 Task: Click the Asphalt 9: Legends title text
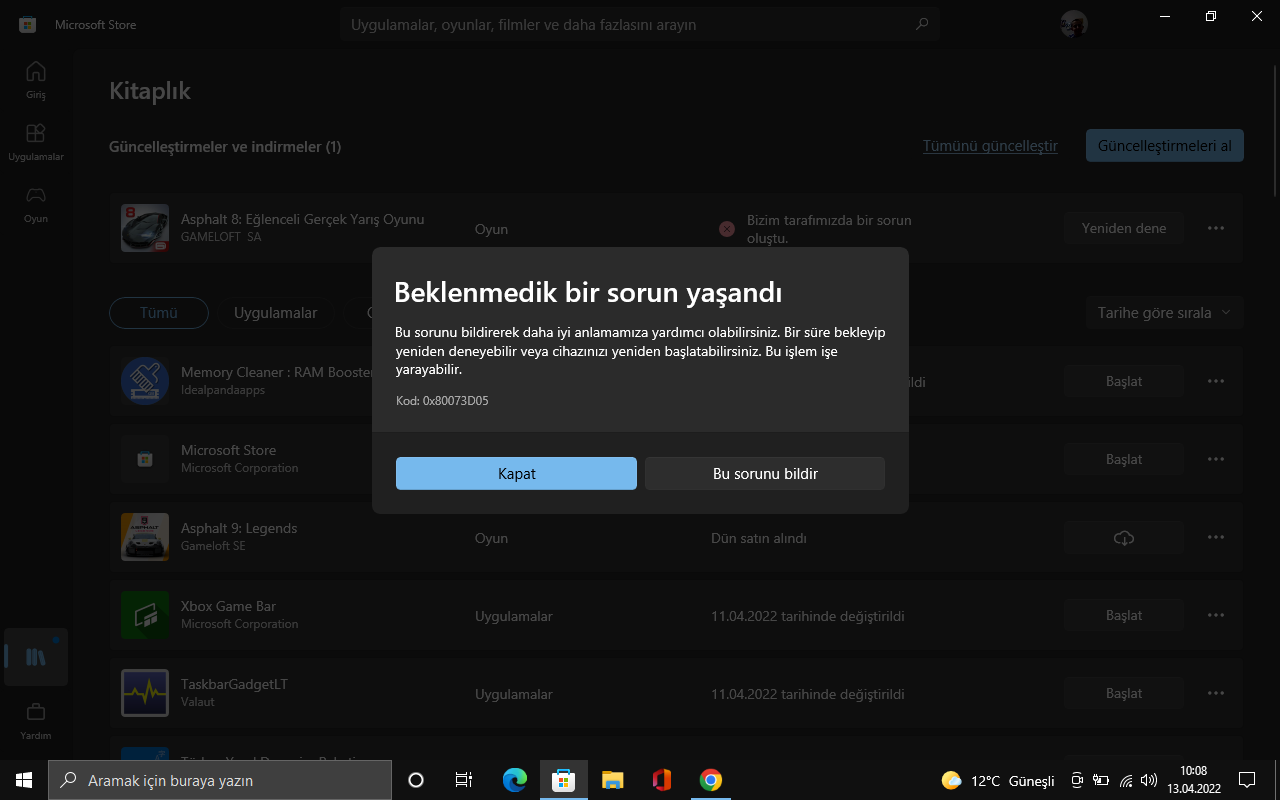(x=239, y=528)
